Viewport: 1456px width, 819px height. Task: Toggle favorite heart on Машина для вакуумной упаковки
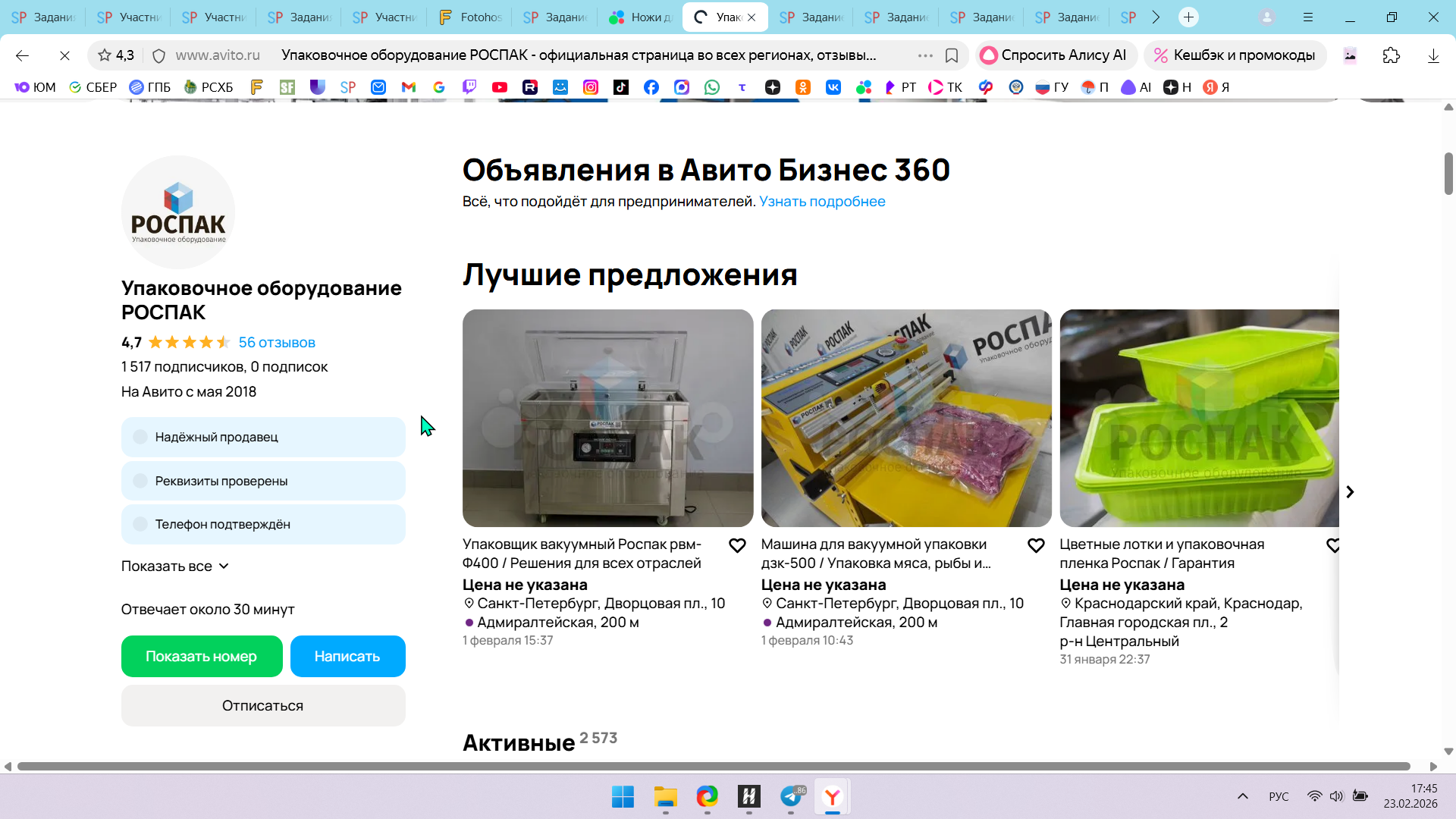[x=1036, y=545]
